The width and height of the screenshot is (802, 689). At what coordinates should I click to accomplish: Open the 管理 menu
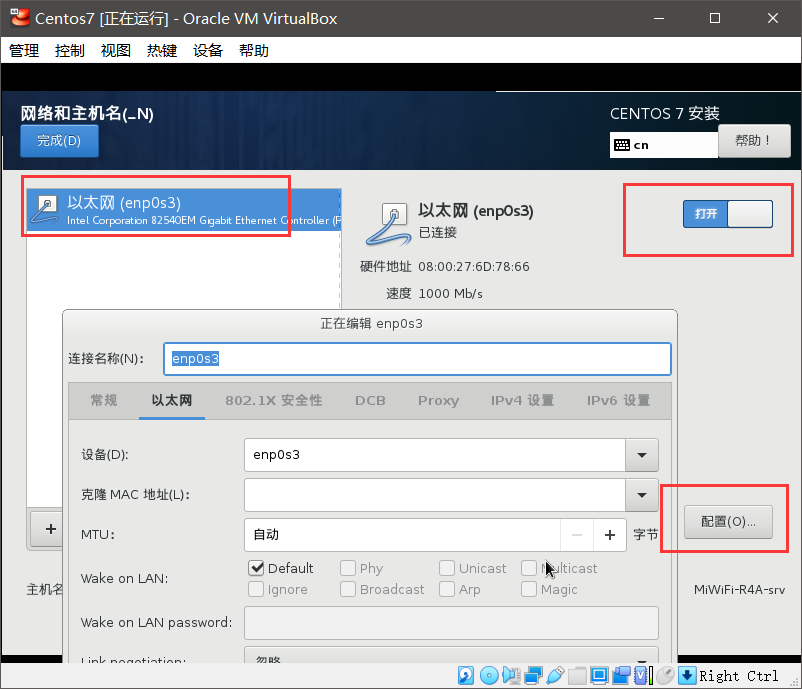[24, 50]
